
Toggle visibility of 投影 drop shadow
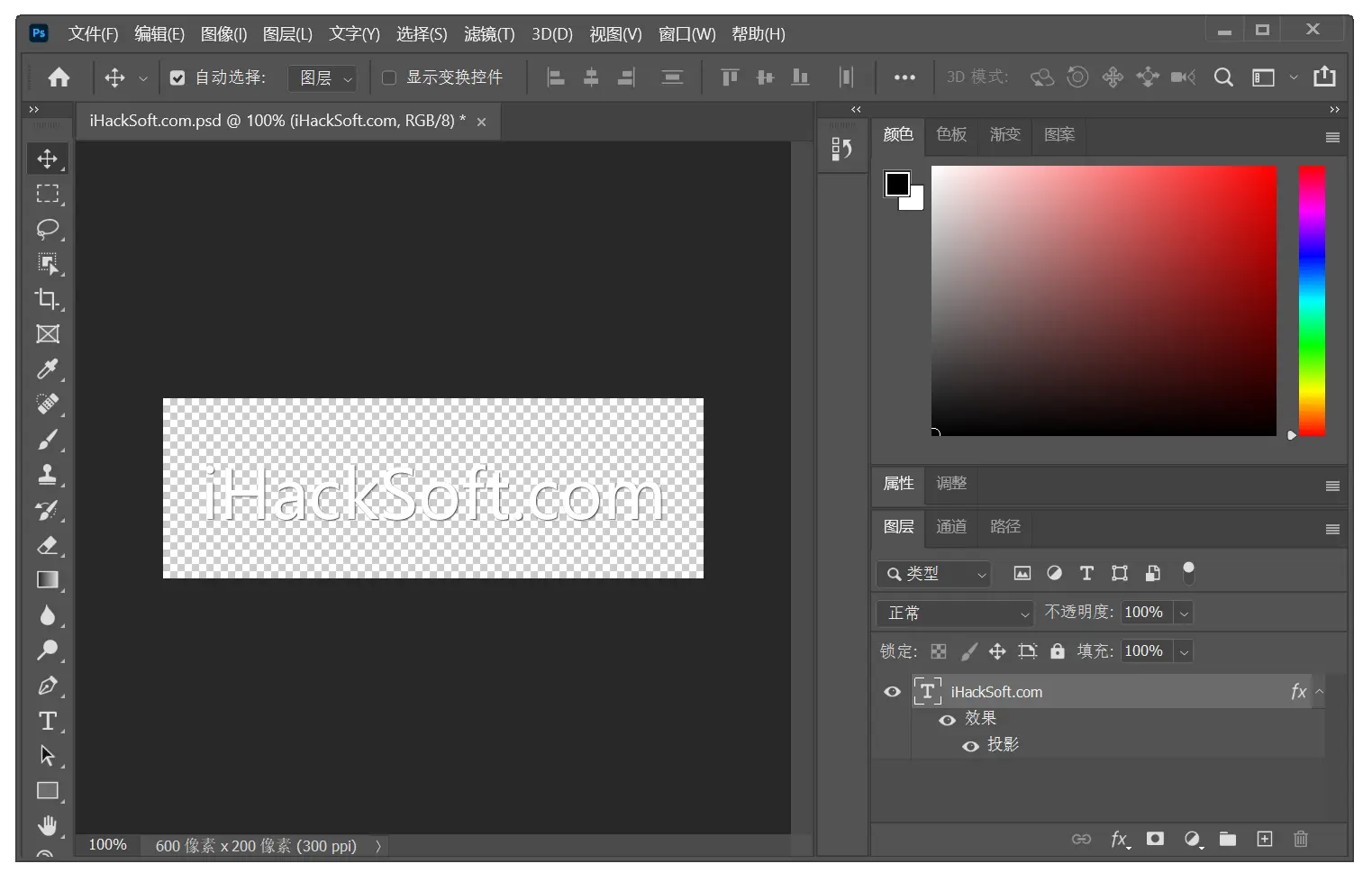pos(970,746)
